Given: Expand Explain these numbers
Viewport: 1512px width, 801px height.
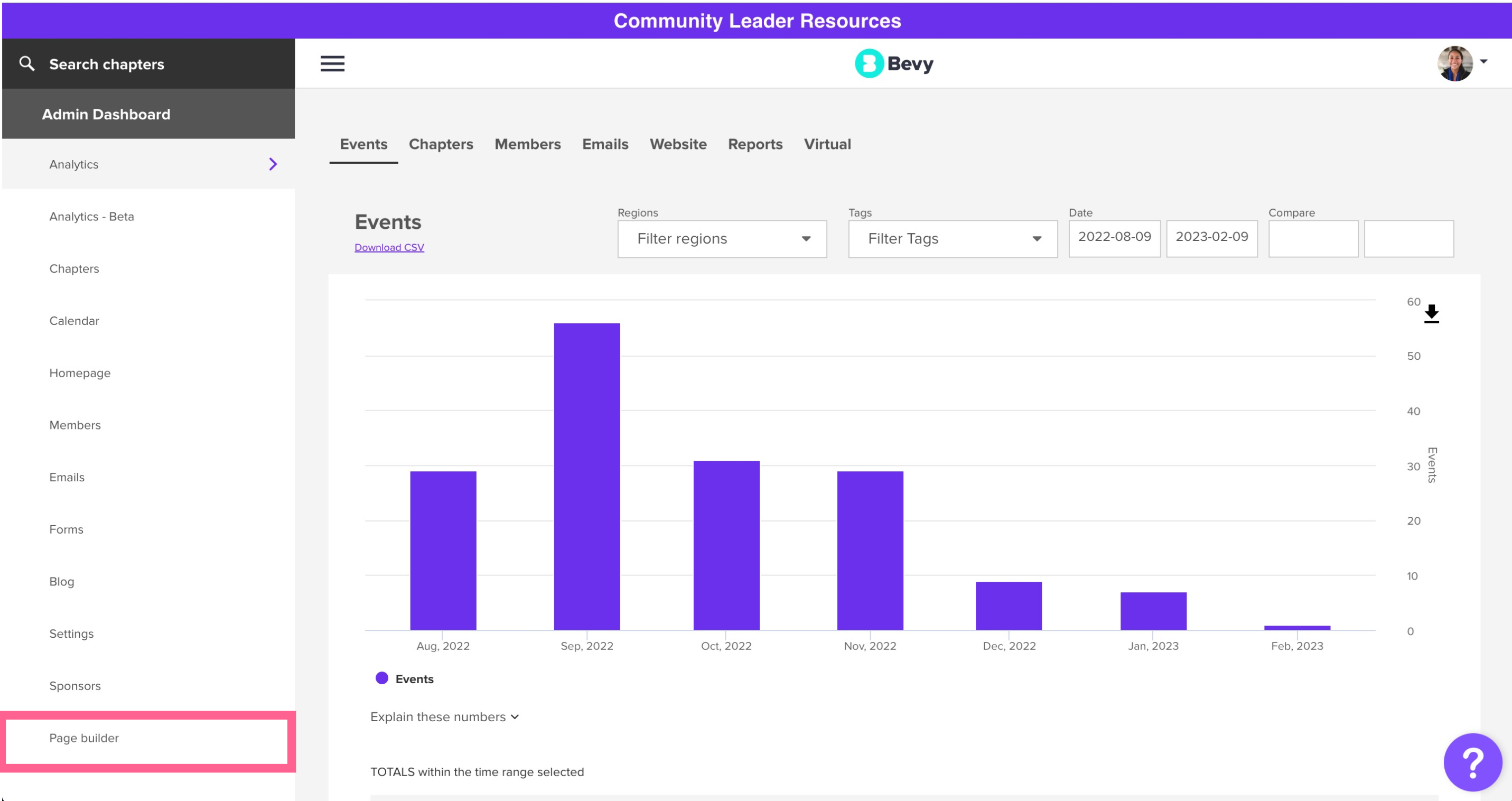Looking at the screenshot, I should tap(444, 717).
